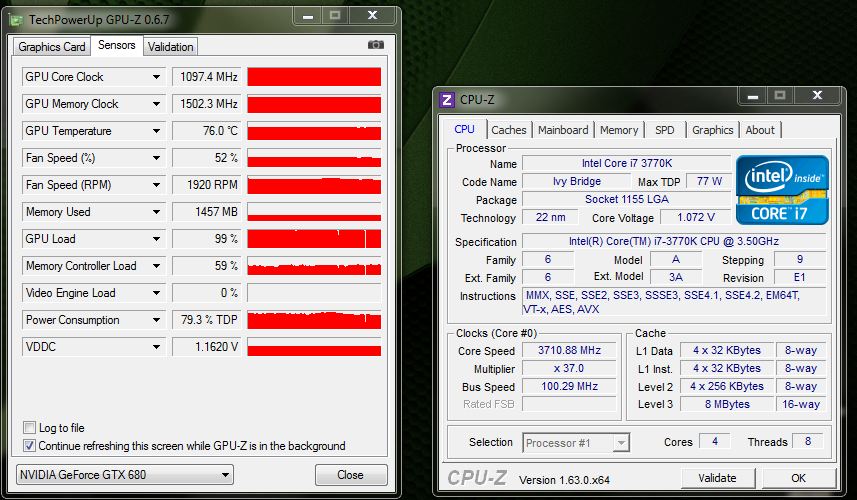Minimize the GPU-Z window
Image resolution: width=857 pixels, height=500 pixels.
pos(308,16)
